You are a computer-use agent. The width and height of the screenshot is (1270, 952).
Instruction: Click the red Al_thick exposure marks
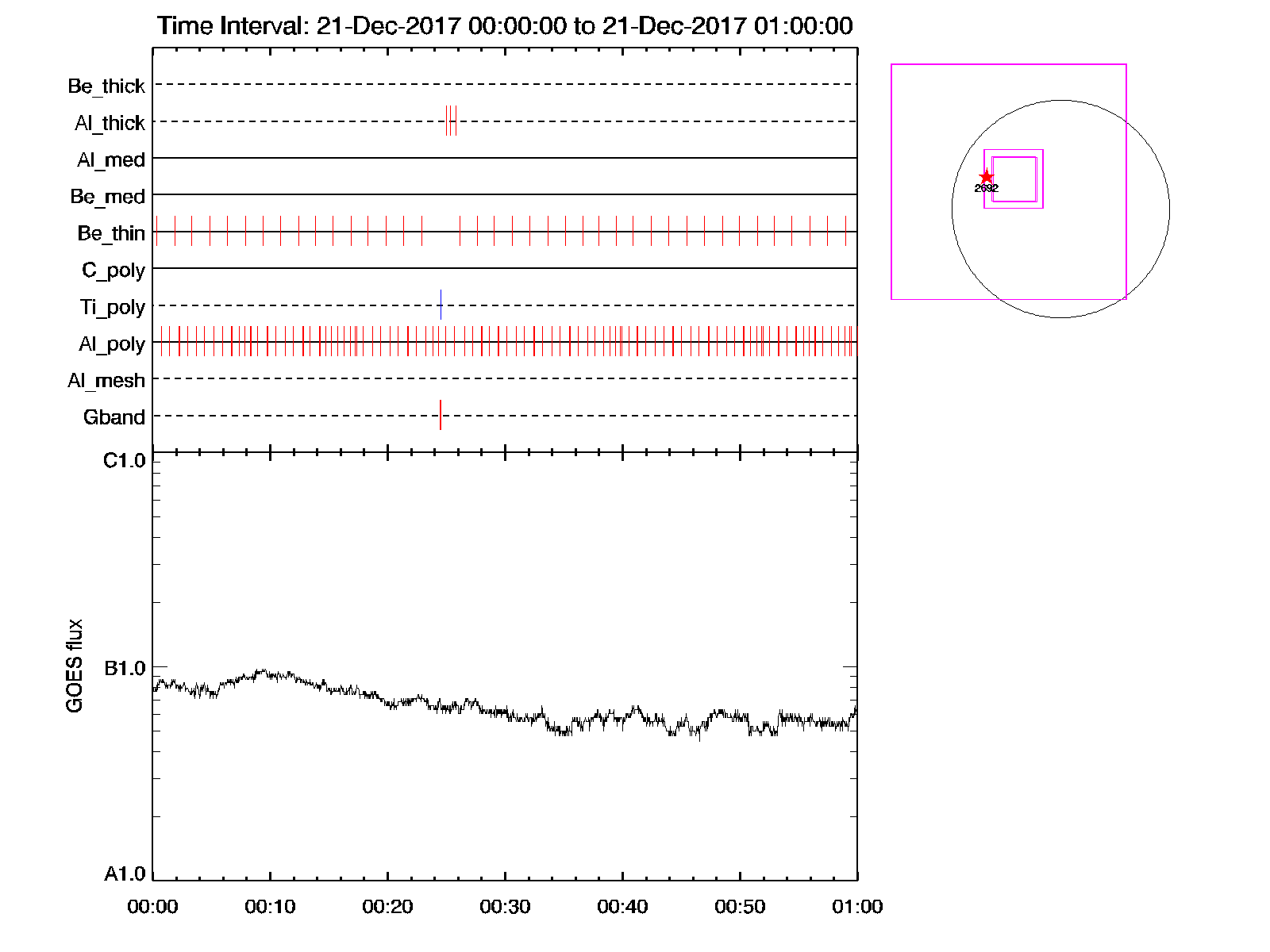[450, 121]
